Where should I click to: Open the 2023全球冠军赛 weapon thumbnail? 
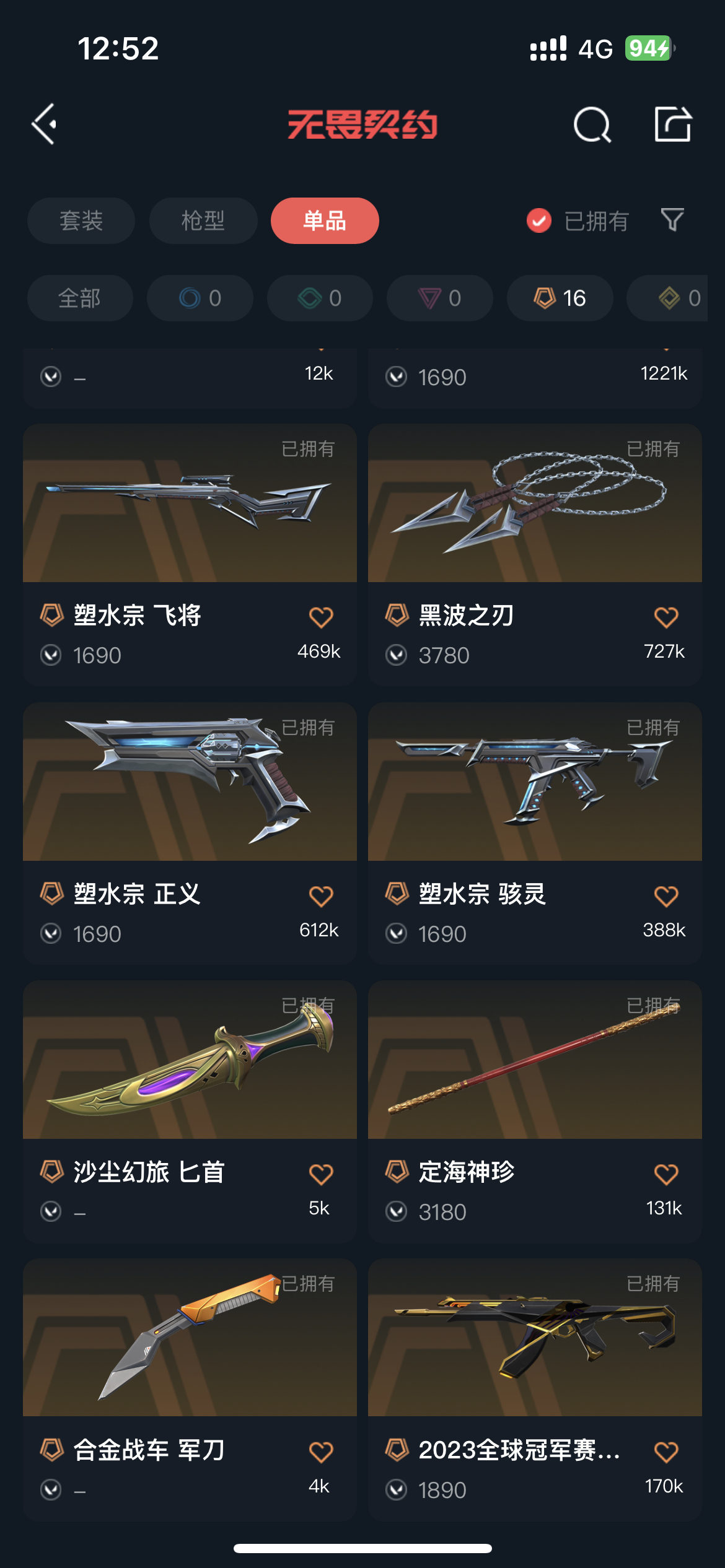pos(535,1337)
